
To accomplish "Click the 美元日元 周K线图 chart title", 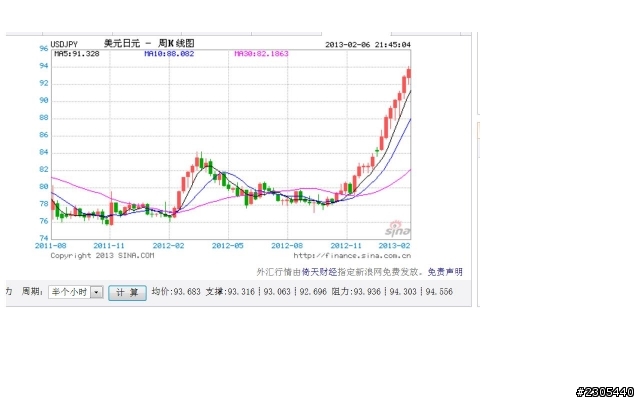I will [149, 43].
